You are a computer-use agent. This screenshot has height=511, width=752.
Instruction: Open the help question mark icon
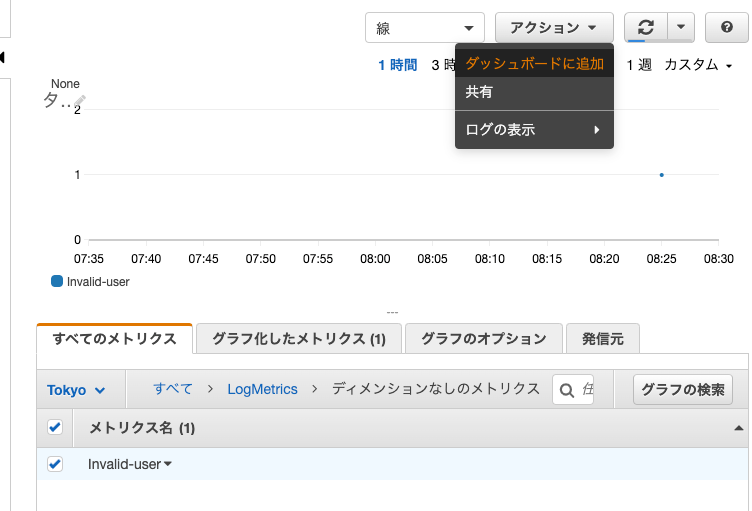click(x=726, y=27)
